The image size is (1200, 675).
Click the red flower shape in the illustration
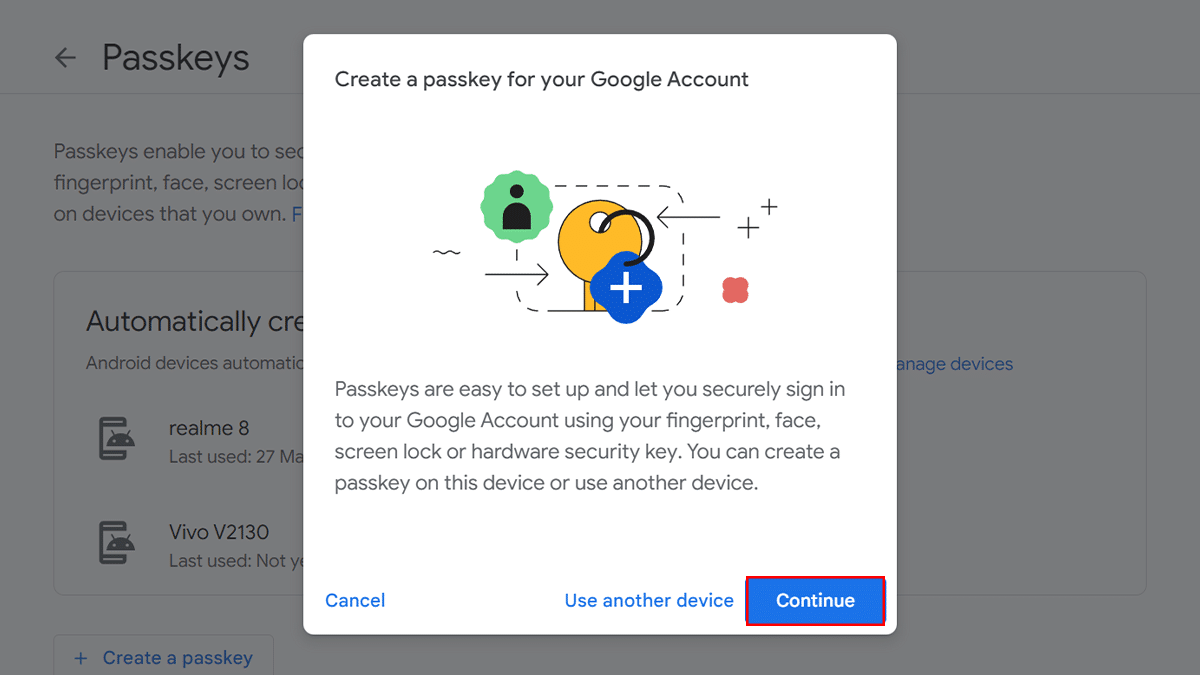point(735,290)
